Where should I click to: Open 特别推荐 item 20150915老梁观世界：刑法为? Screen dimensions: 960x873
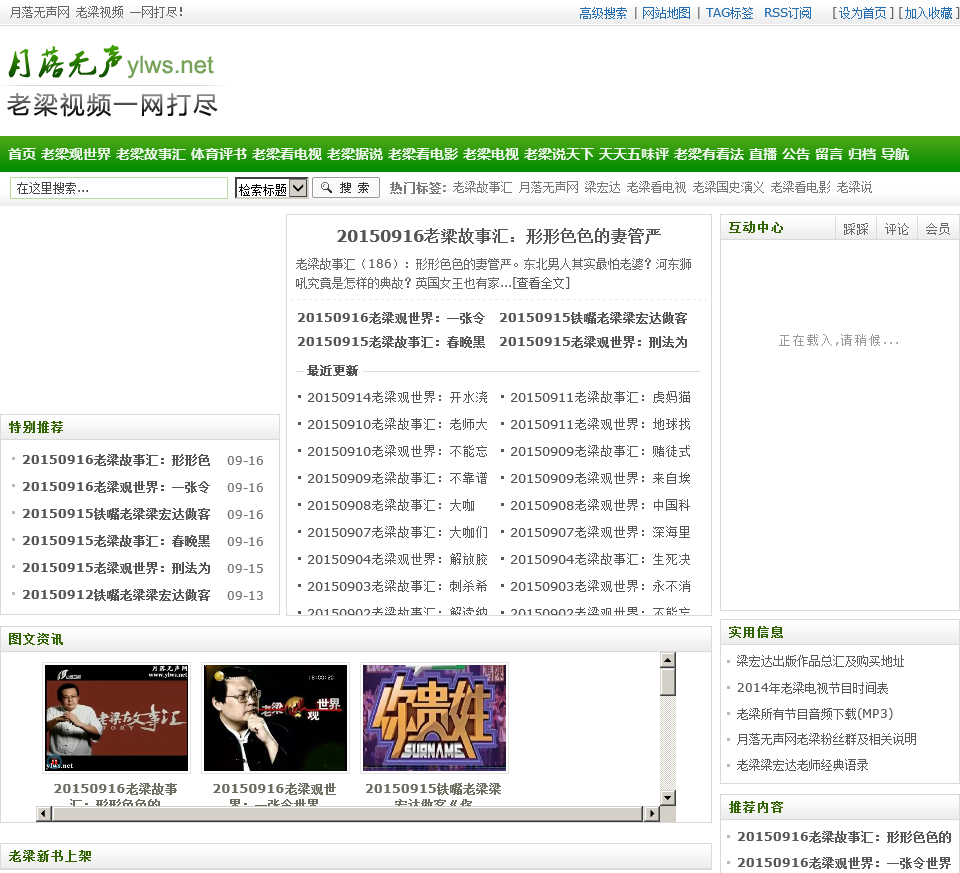pos(116,568)
